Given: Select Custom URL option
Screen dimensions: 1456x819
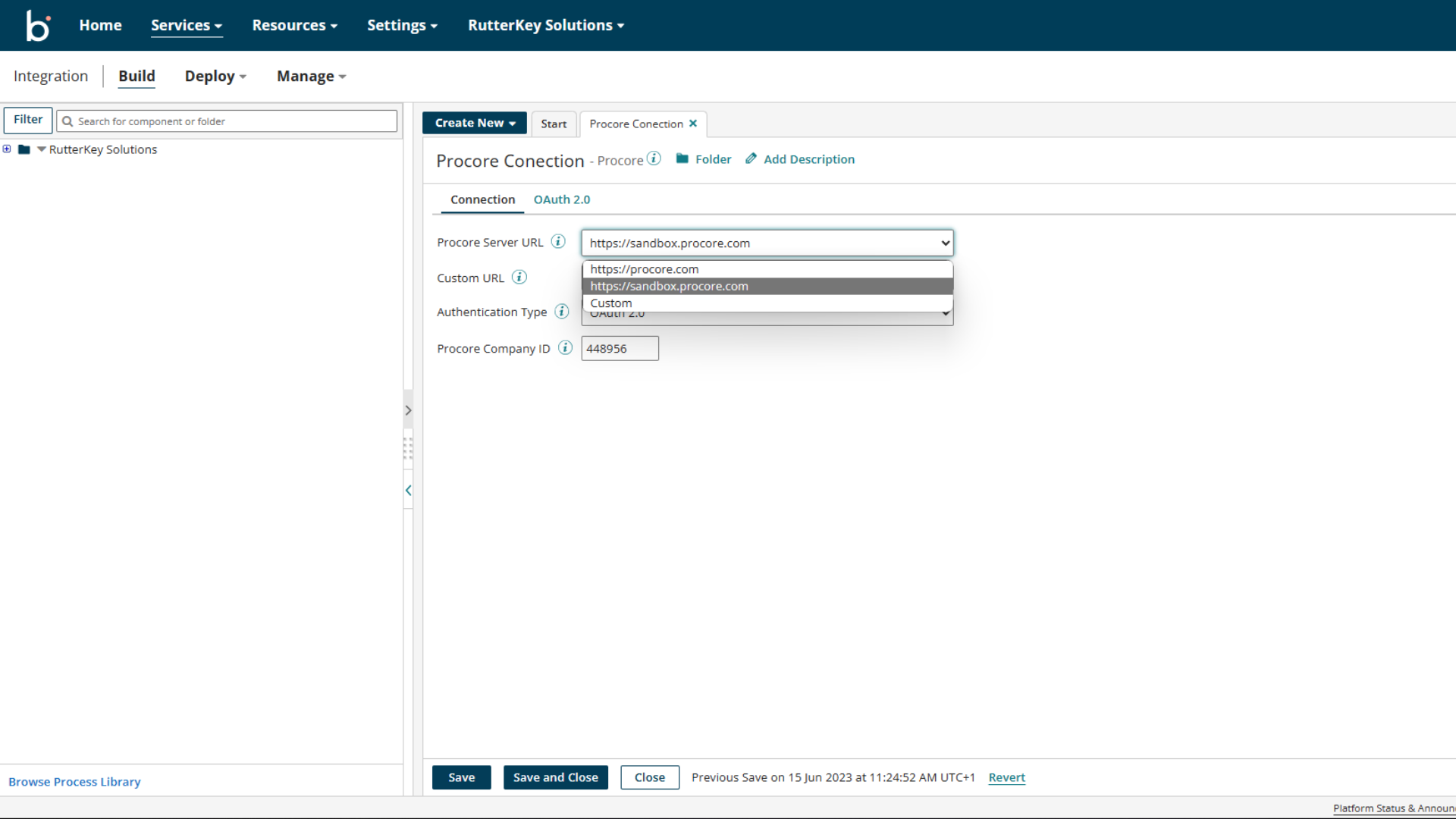Looking at the screenshot, I should coord(767,303).
